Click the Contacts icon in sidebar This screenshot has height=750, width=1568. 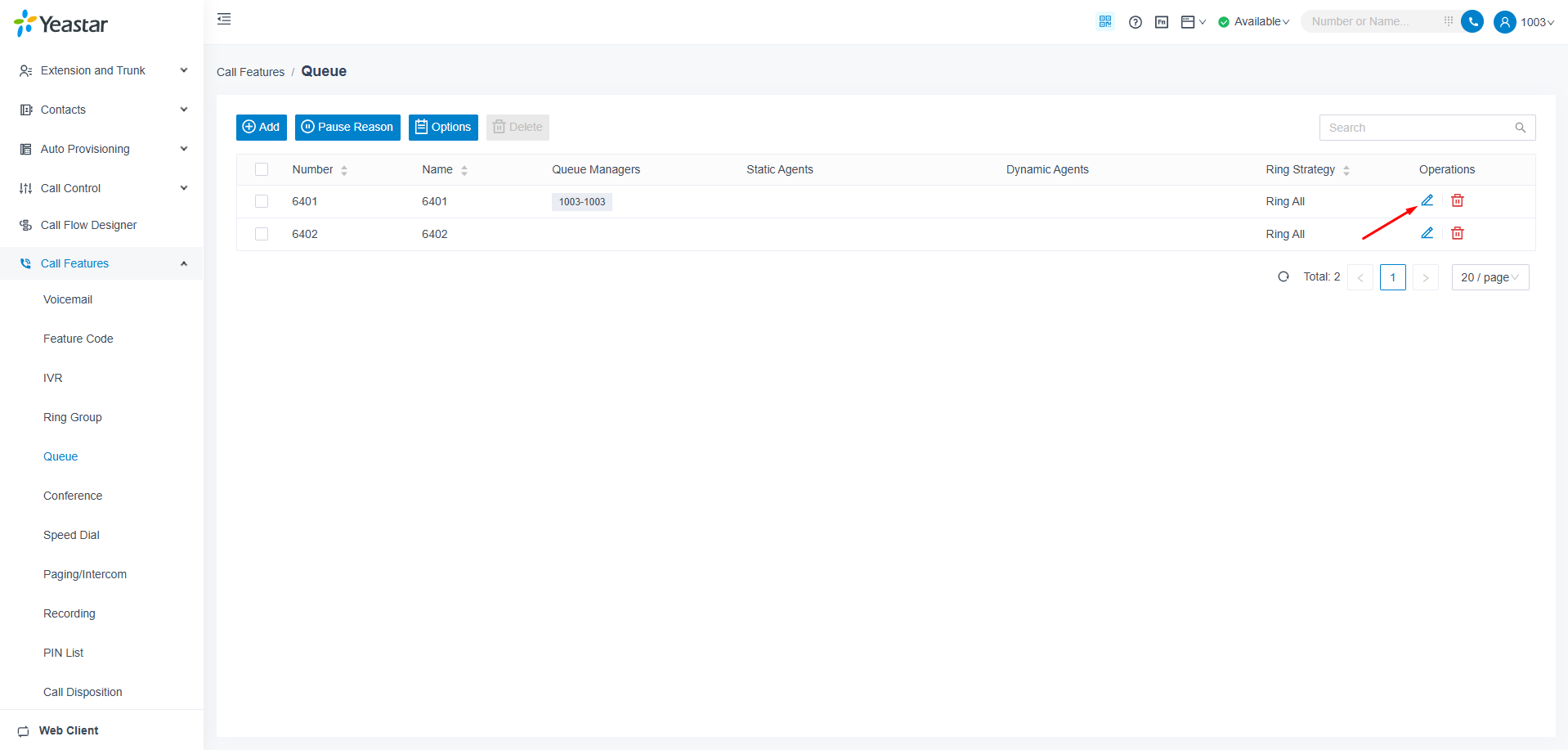[25, 110]
